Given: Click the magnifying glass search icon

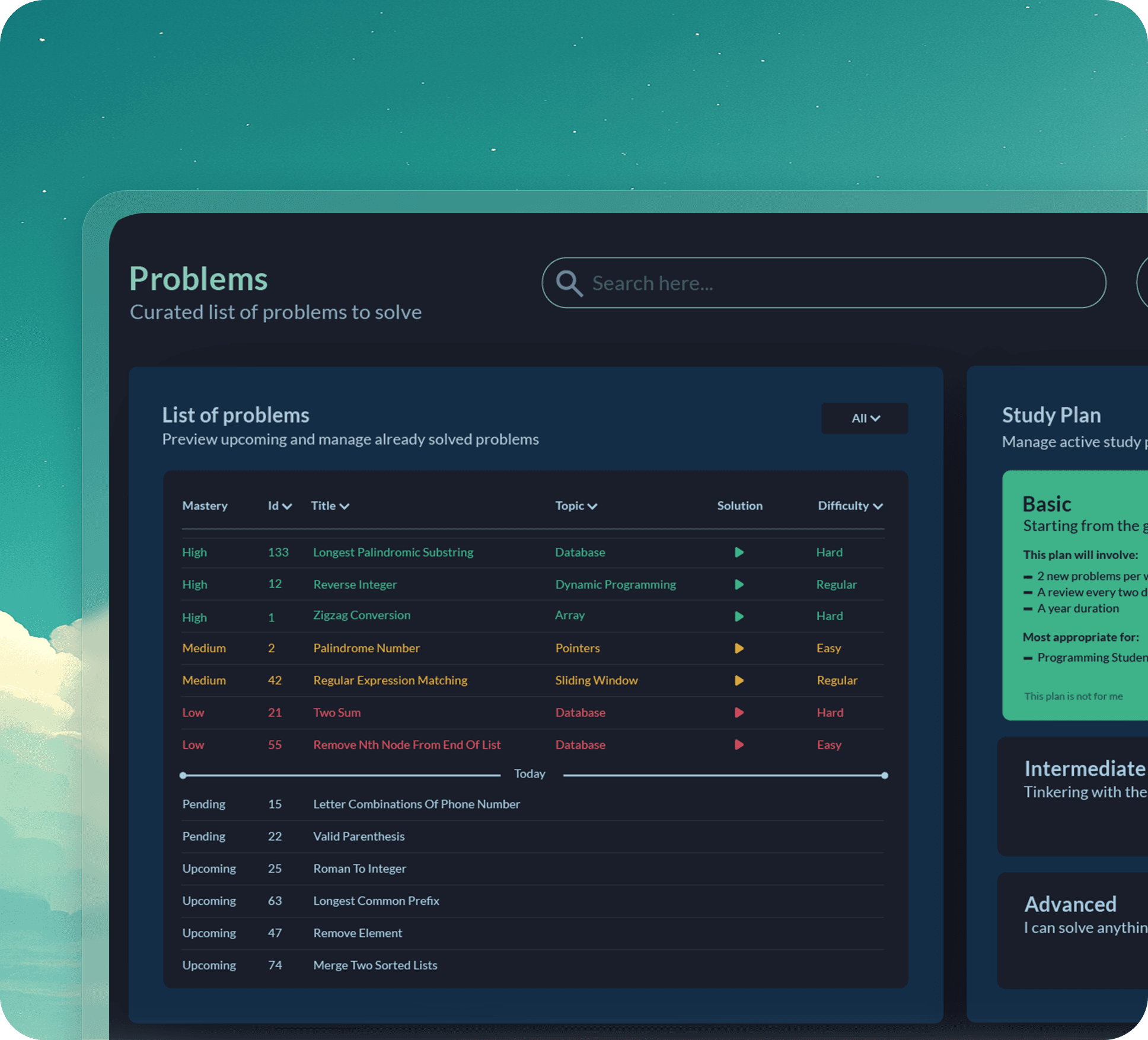Looking at the screenshot, I should point(569,283).
